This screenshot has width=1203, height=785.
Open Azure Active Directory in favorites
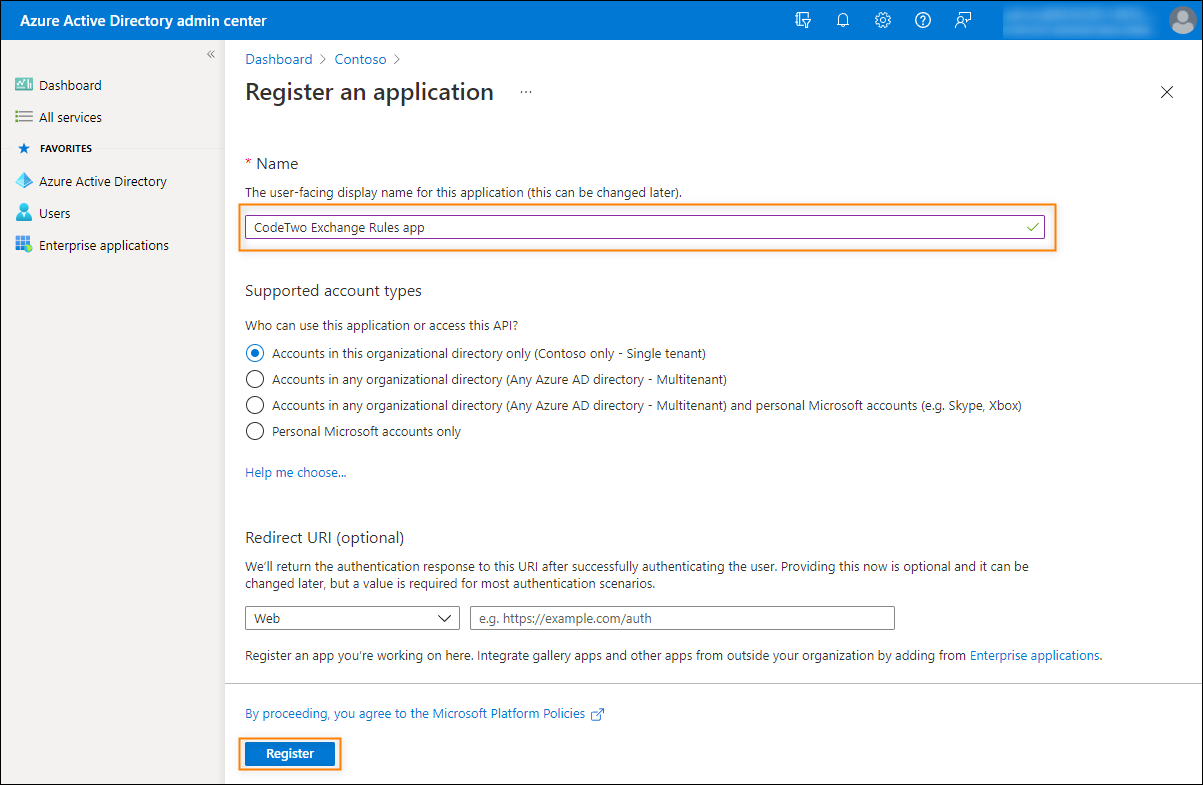tap(103, 181)
